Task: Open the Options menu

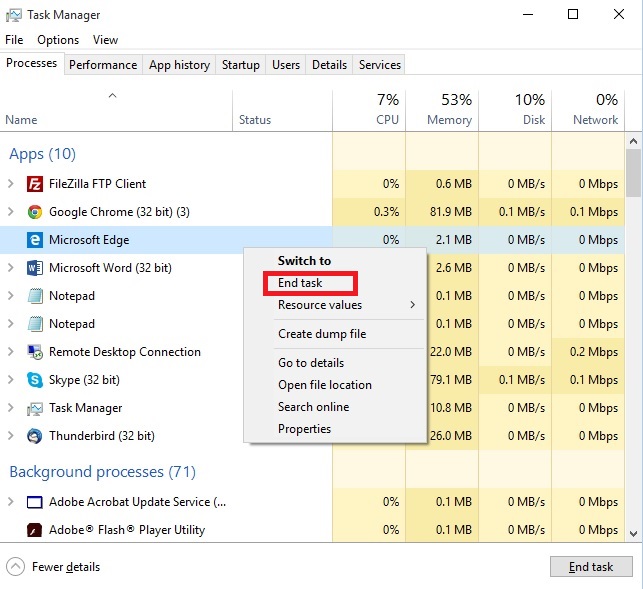Action: 58,40
